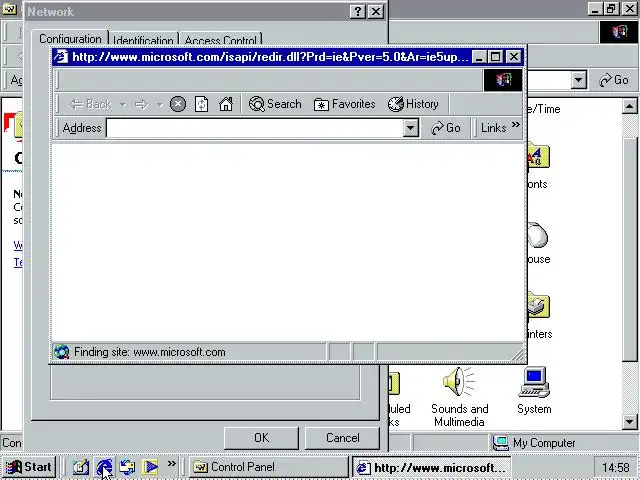The height and width of the screenshot is (480, 640).
Task: Switch to Identification tab in Network dialog
Action: click(143, 40)
